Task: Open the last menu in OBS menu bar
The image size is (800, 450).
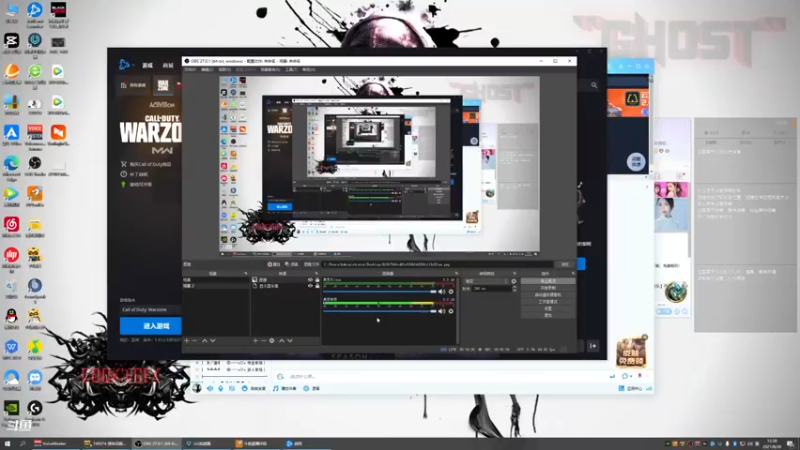Action: click(309, 69)
